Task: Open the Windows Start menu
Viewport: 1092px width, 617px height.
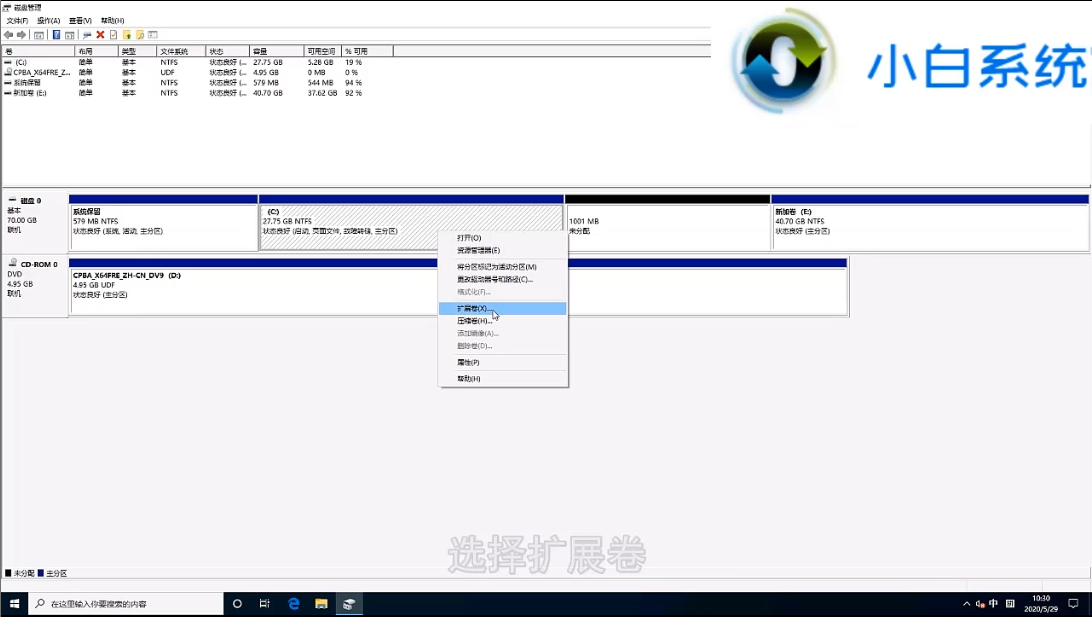Action: pyautogui.click(x=14, y=604)
